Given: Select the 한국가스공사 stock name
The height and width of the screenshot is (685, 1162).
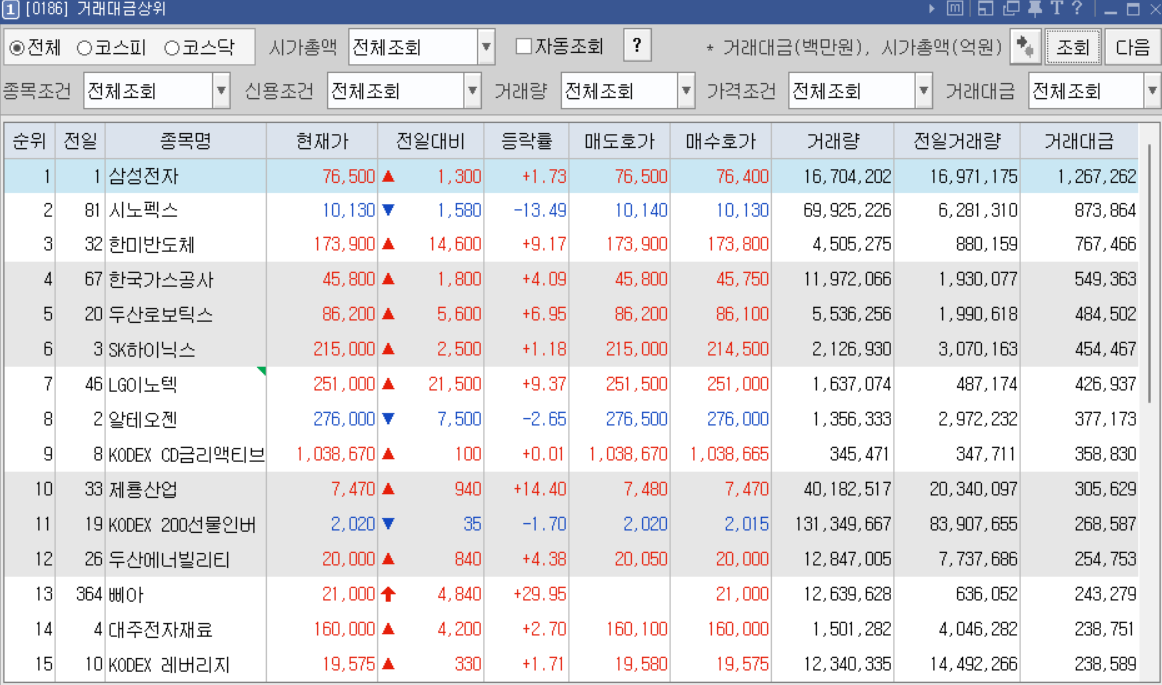Looking at the screenshot, I should click(x=161, y=279).
